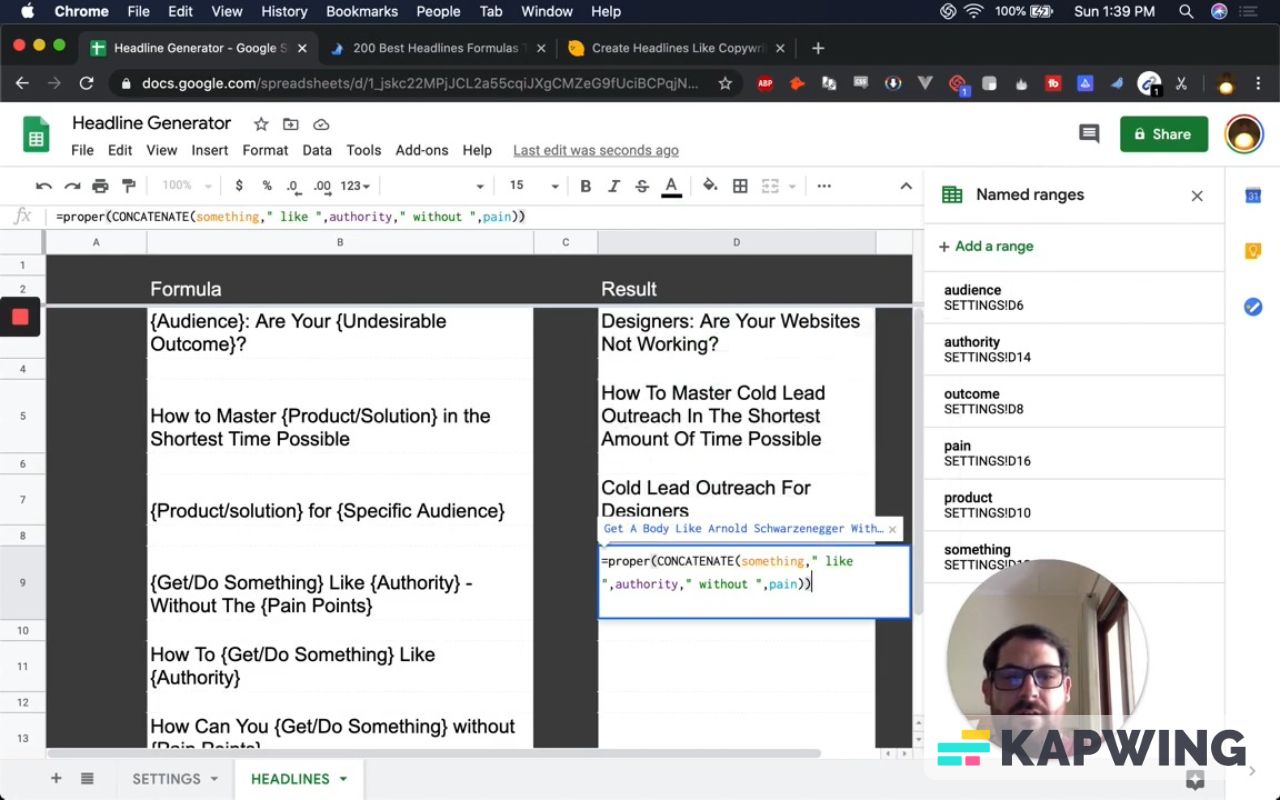Go back using Chrome's back arrow
1280x800 pixels.
(22, 84)
